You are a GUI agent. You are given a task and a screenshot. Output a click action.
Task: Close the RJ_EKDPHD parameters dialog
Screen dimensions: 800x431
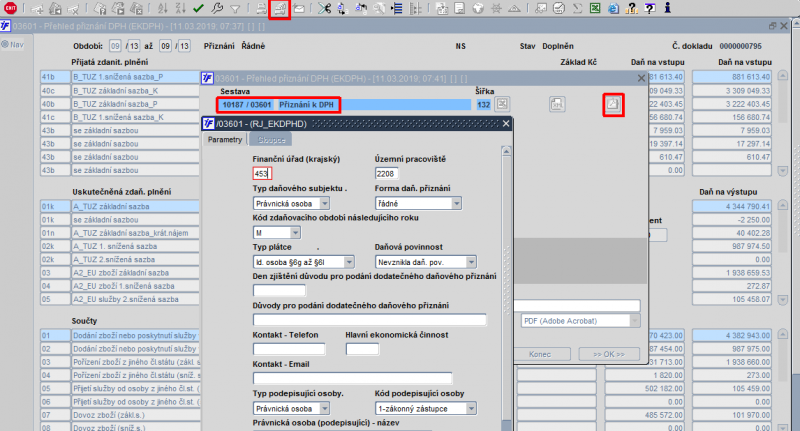coord(506,123)
